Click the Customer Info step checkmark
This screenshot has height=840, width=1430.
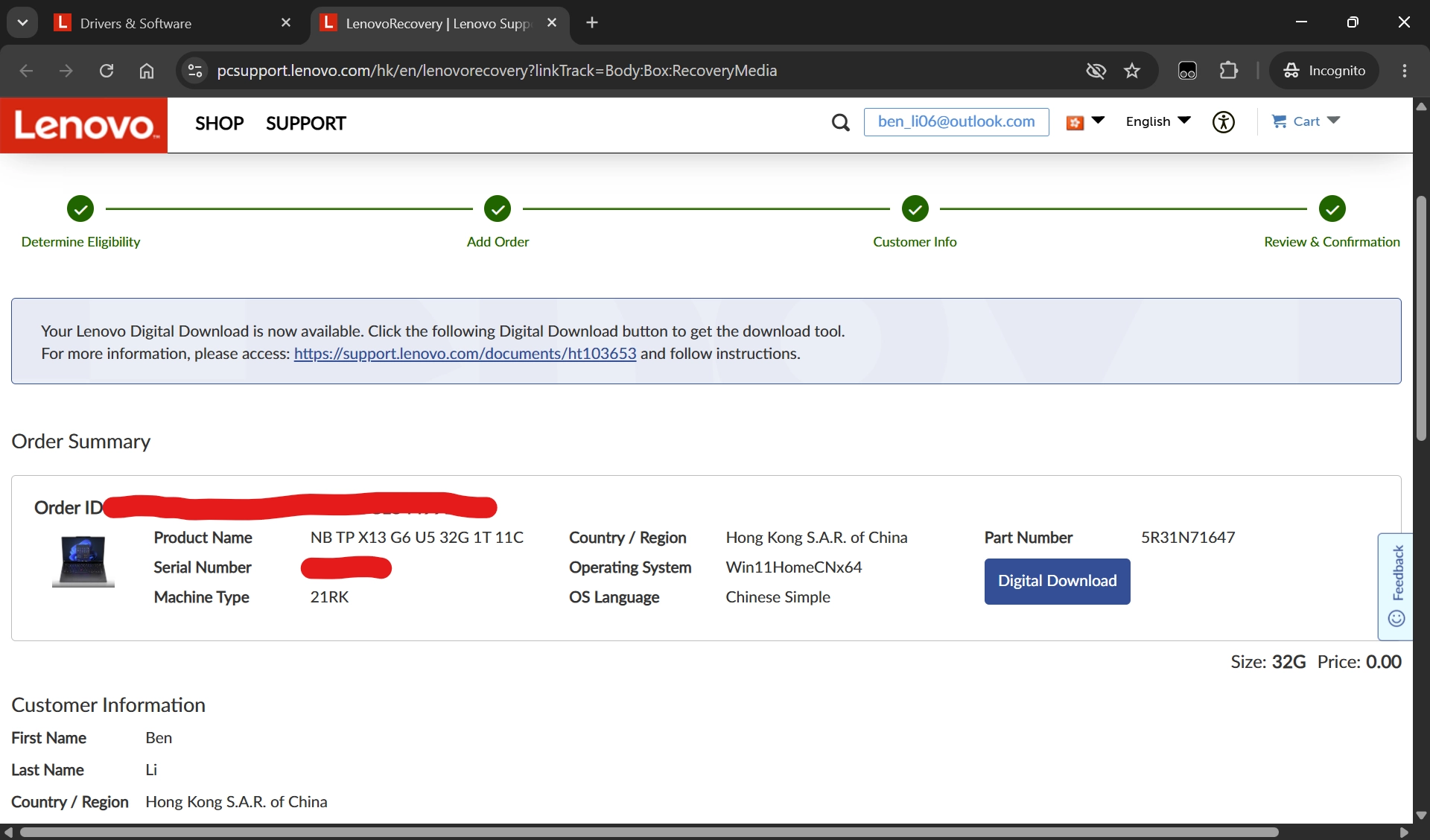pyautogui.click(x=915, y=209)
